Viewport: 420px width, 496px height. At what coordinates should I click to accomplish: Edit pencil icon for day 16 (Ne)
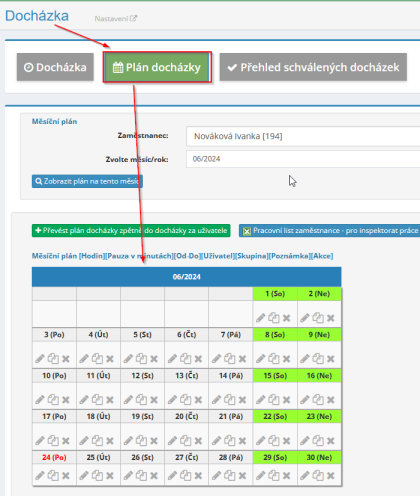(x=305, y=400)
